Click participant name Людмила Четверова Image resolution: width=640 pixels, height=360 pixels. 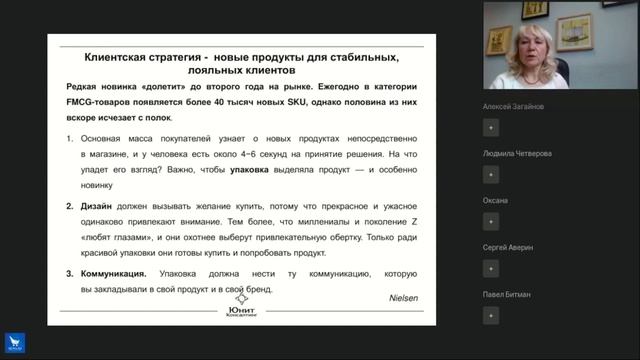point(517,153)
